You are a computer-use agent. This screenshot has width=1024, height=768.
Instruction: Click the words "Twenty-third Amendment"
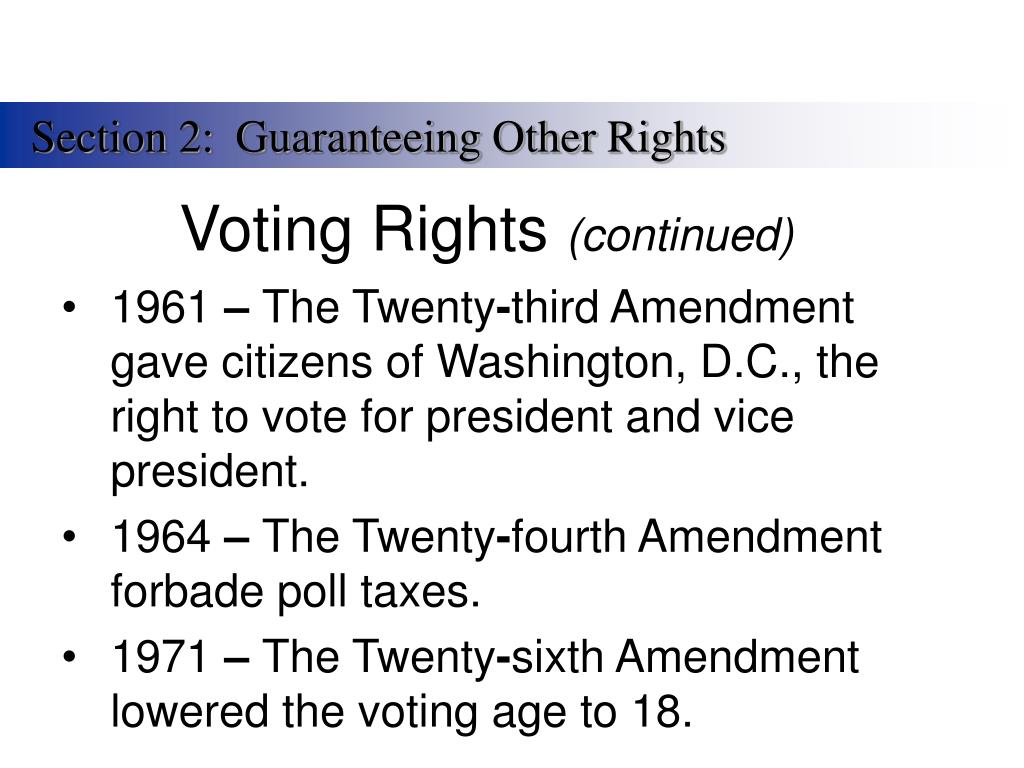coord(605,307)
